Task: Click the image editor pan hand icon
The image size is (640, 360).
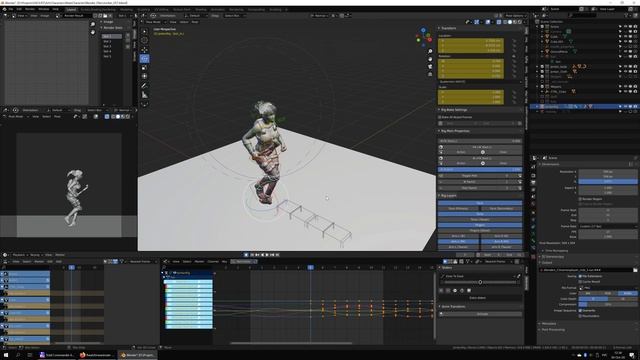Action: tap(93, 32)
